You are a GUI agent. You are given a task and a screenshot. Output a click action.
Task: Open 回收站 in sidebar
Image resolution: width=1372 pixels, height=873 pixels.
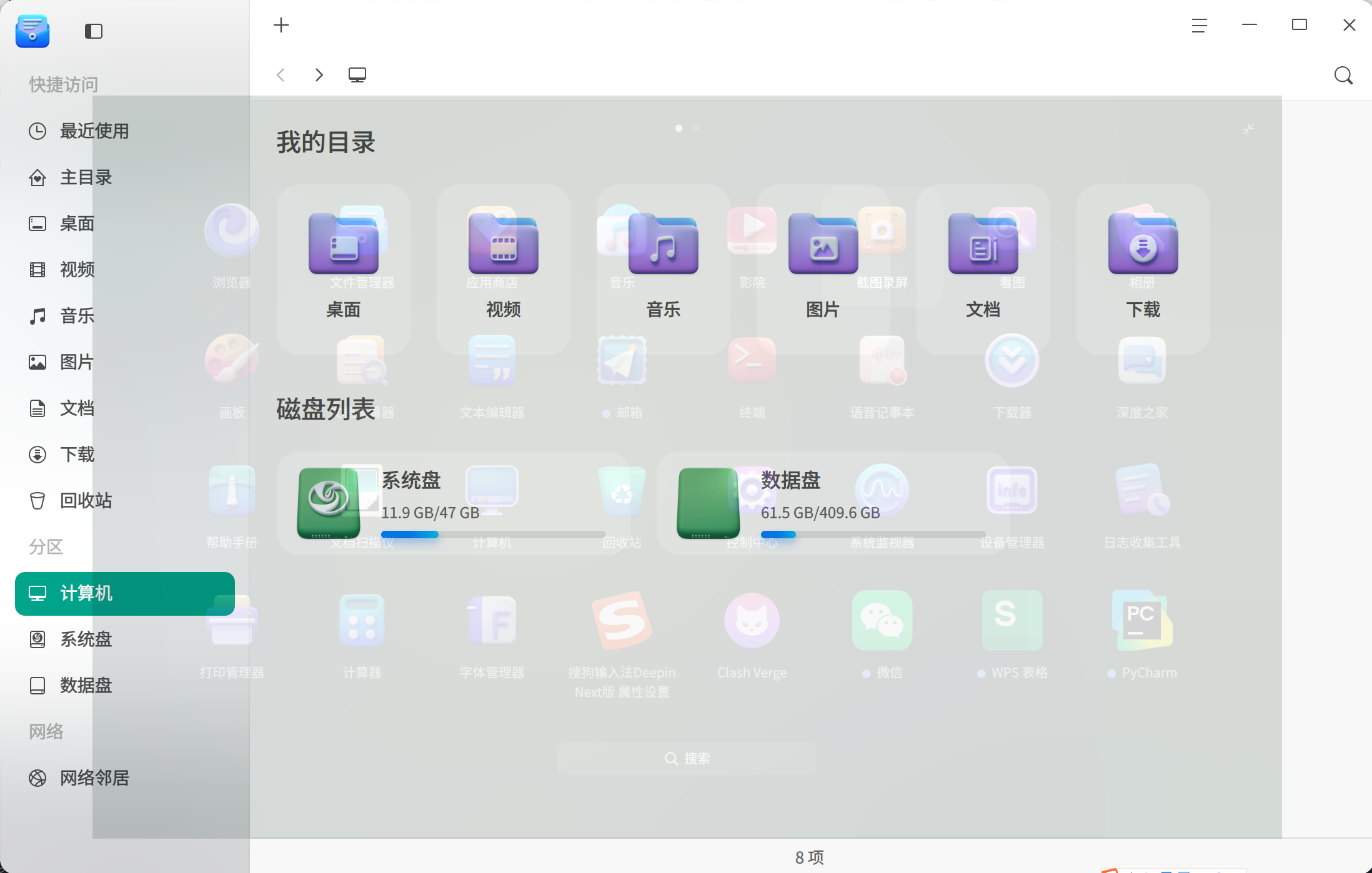125,501
